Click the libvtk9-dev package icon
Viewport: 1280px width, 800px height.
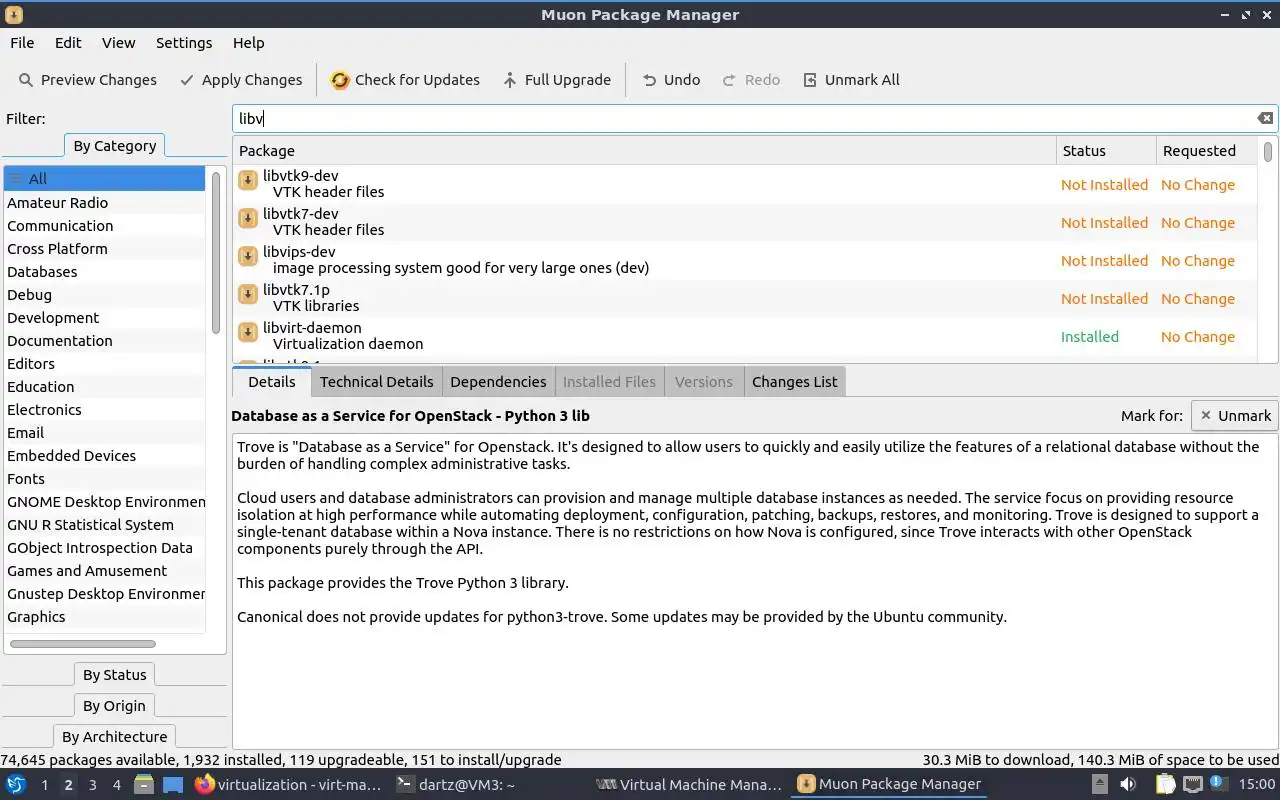248,181
